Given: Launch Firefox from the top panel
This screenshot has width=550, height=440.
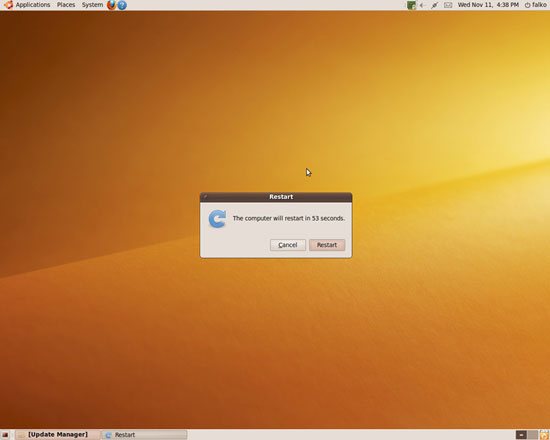Looking at the screenshot, I should 112,5.
